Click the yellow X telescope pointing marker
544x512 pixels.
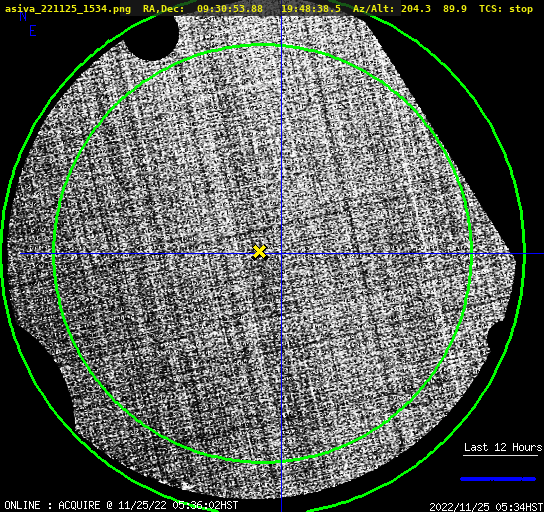[259, 252]
